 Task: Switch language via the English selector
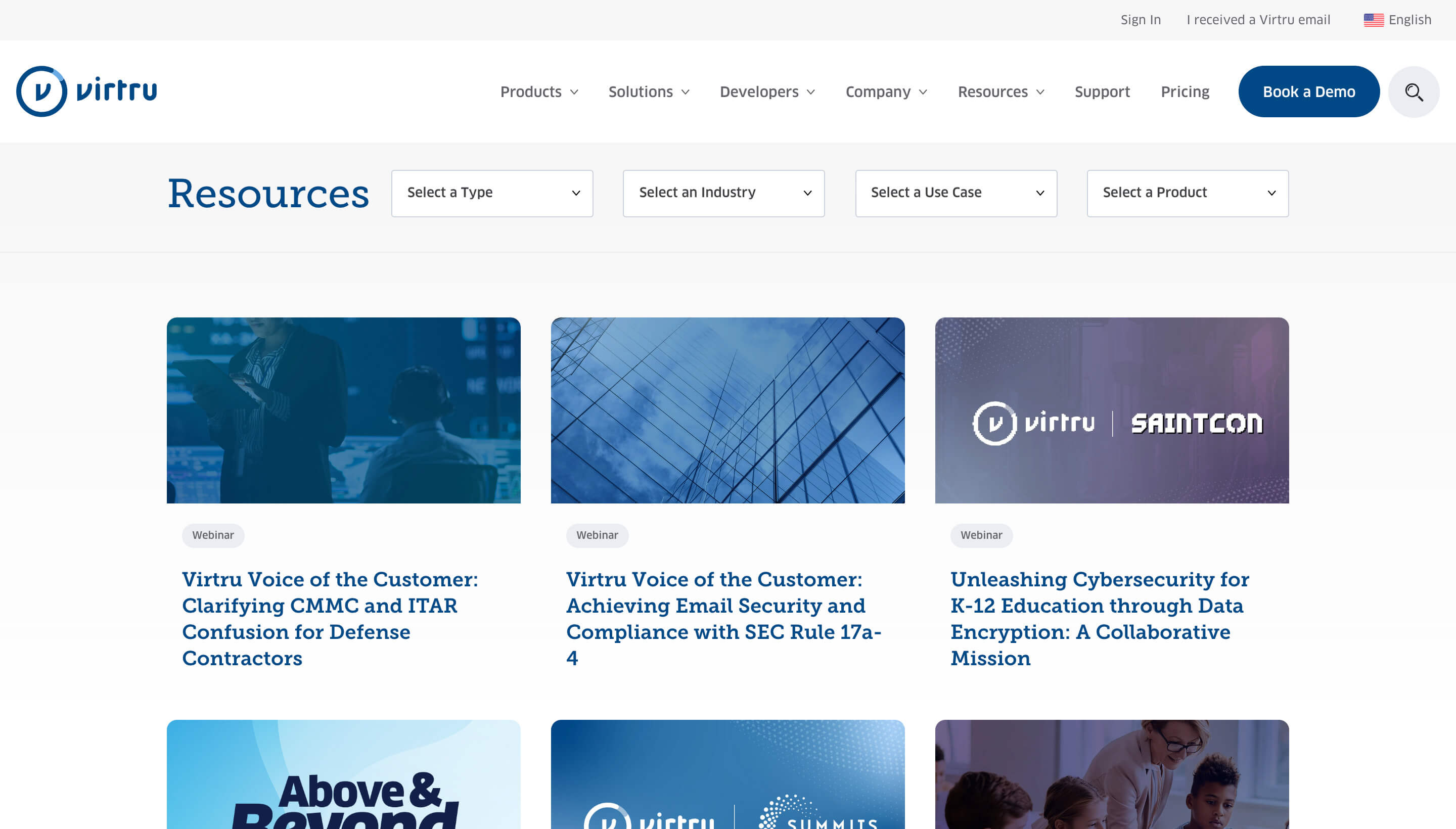(x=1397, y=20)
